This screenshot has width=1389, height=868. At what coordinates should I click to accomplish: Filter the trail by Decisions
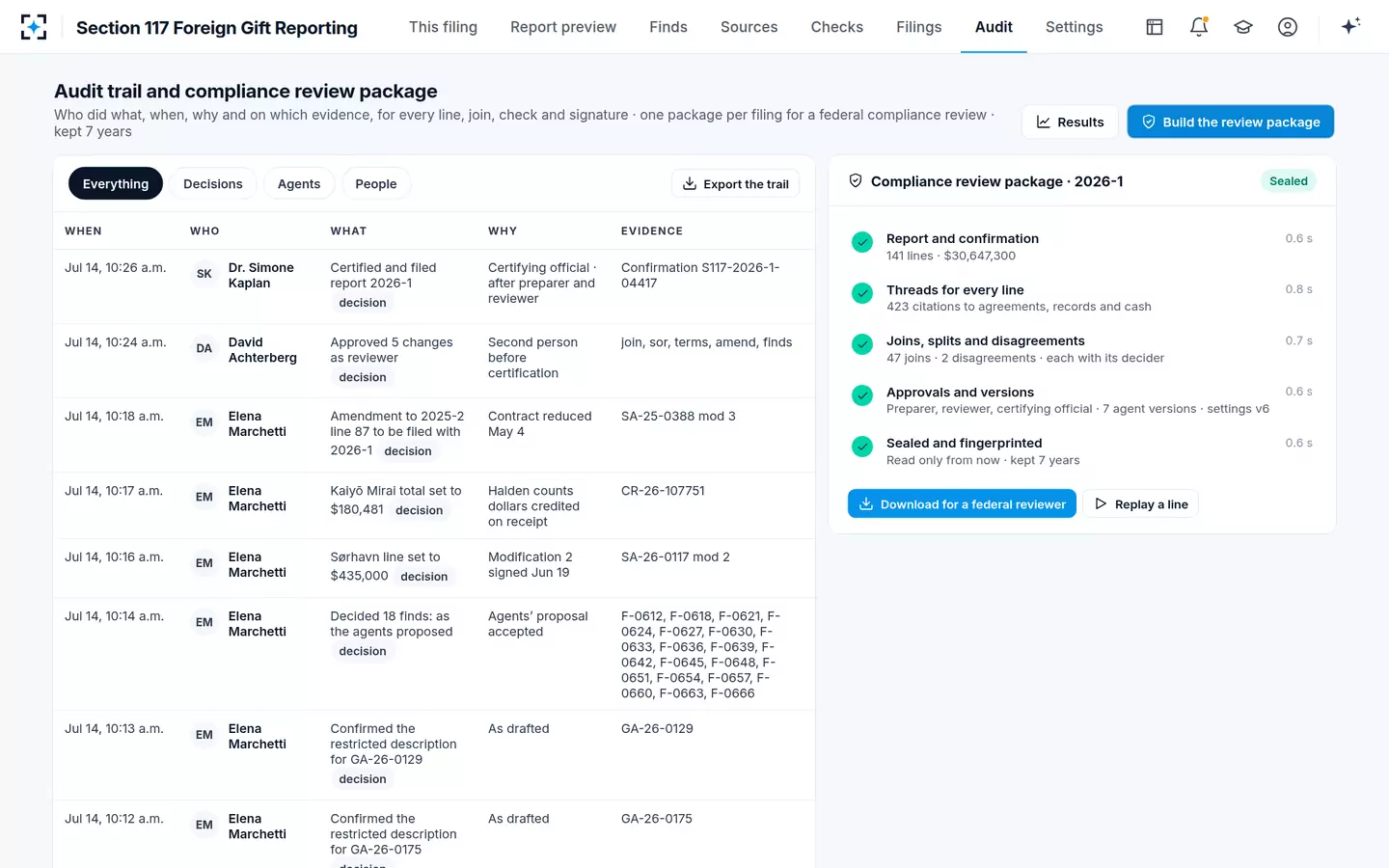click(x=213, y=184)
